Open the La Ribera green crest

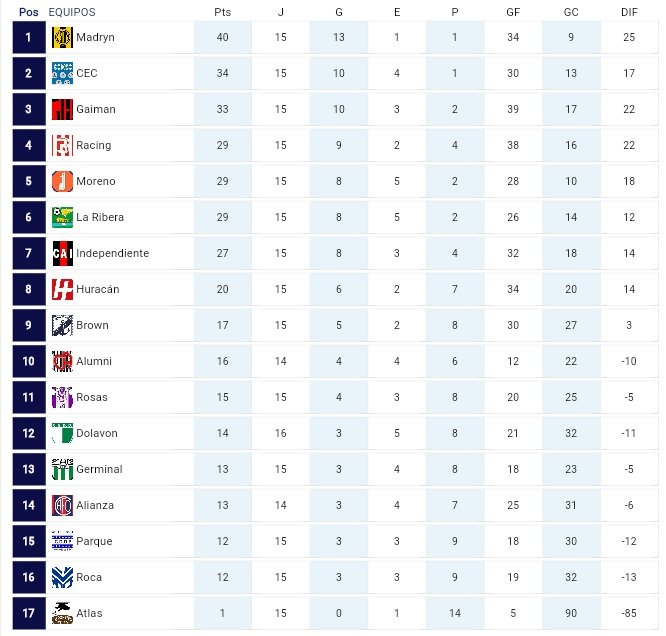coord(62,217)
